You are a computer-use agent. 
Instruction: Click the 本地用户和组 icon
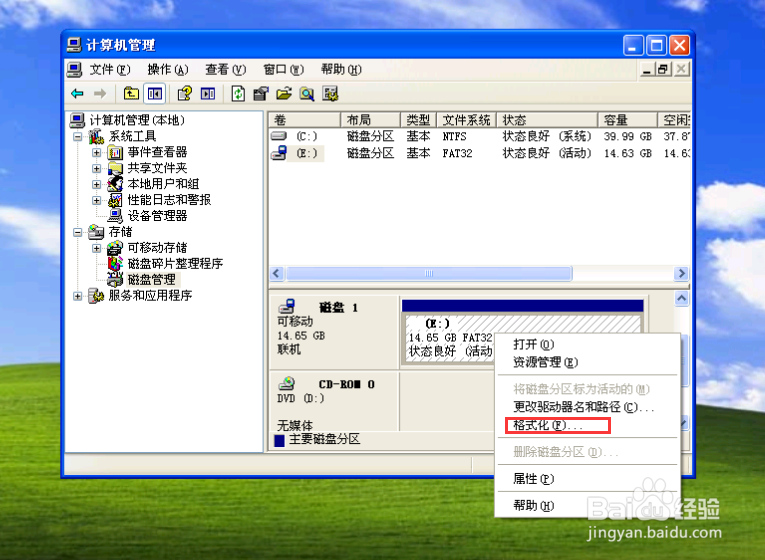(115, 184)
